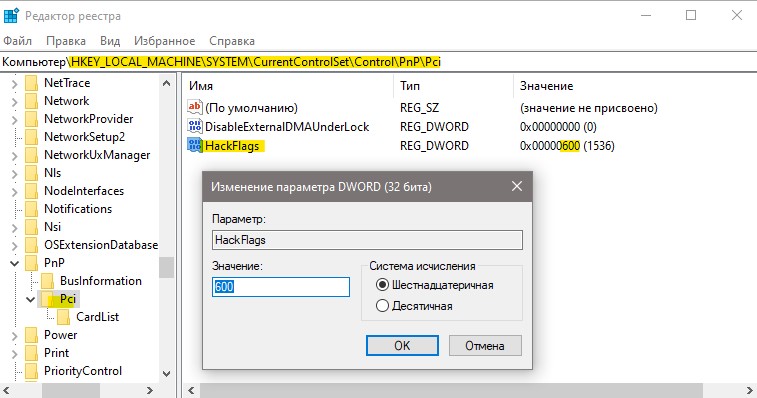Click the PriorityControl folder icon

pos(31,371)
